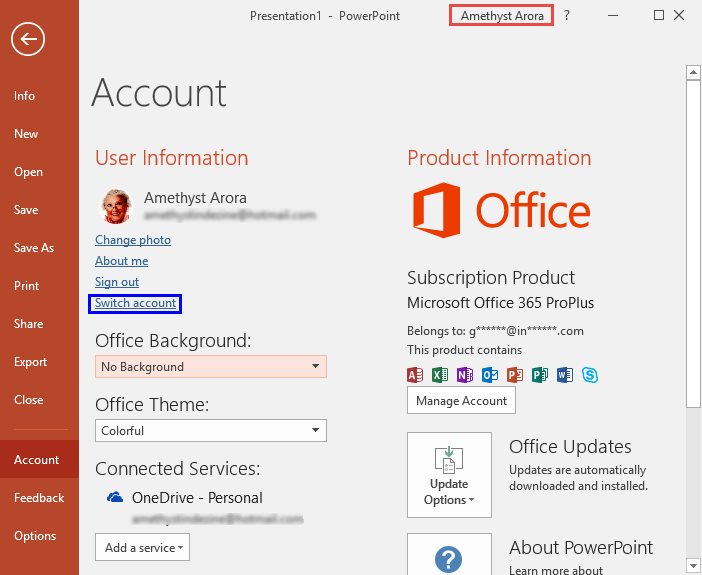702x575 pixels.
Task: Click the OneNote app icon
Action: pos(464,375)
